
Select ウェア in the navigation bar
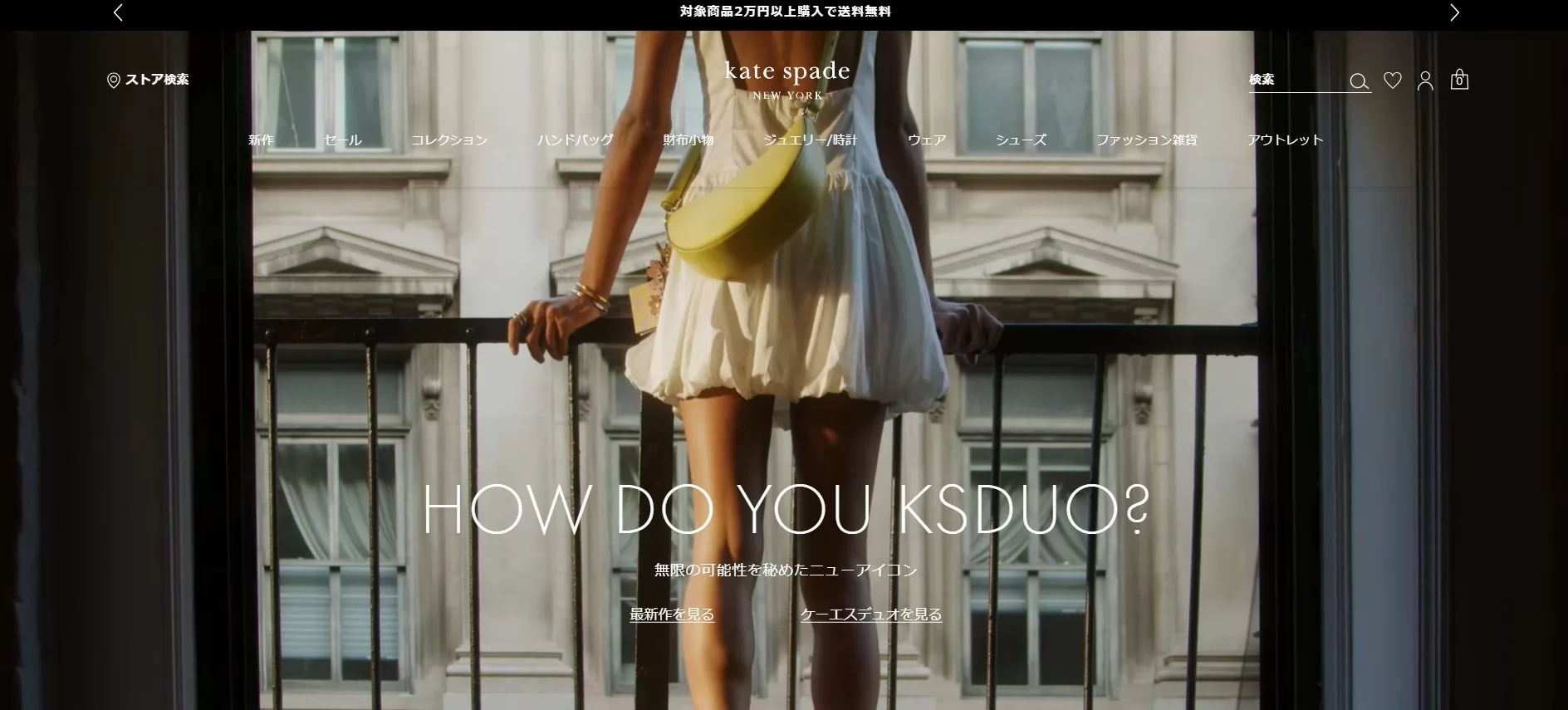[x=927, y=140]
